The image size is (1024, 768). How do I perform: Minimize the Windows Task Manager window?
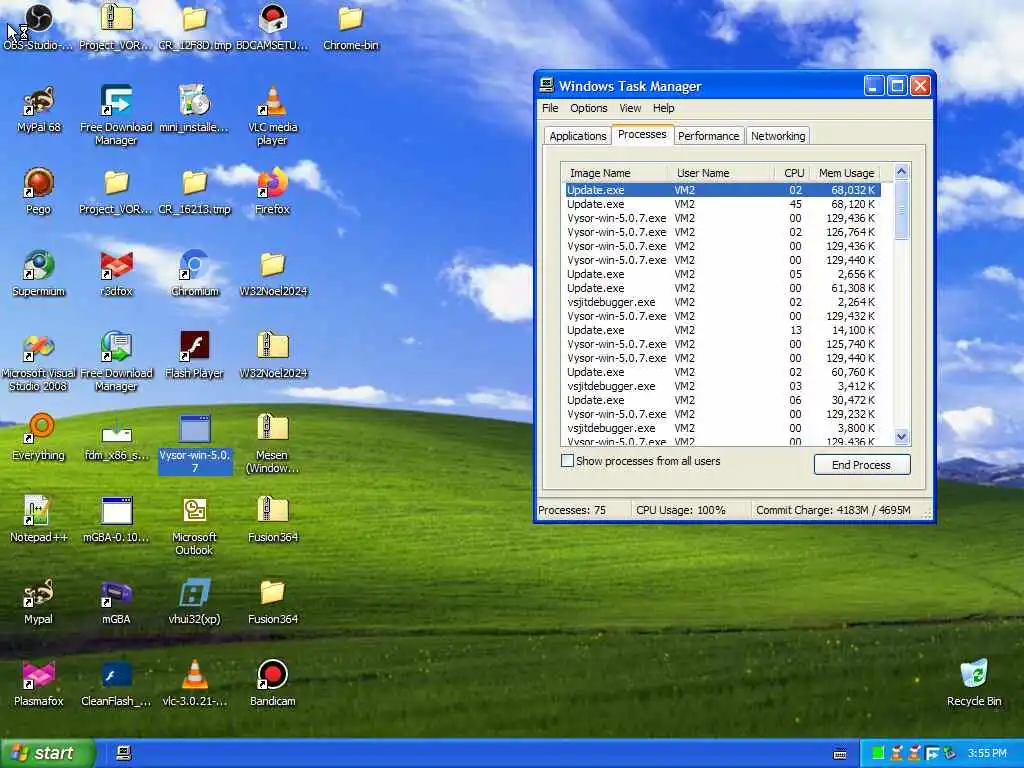pos(874,86)
